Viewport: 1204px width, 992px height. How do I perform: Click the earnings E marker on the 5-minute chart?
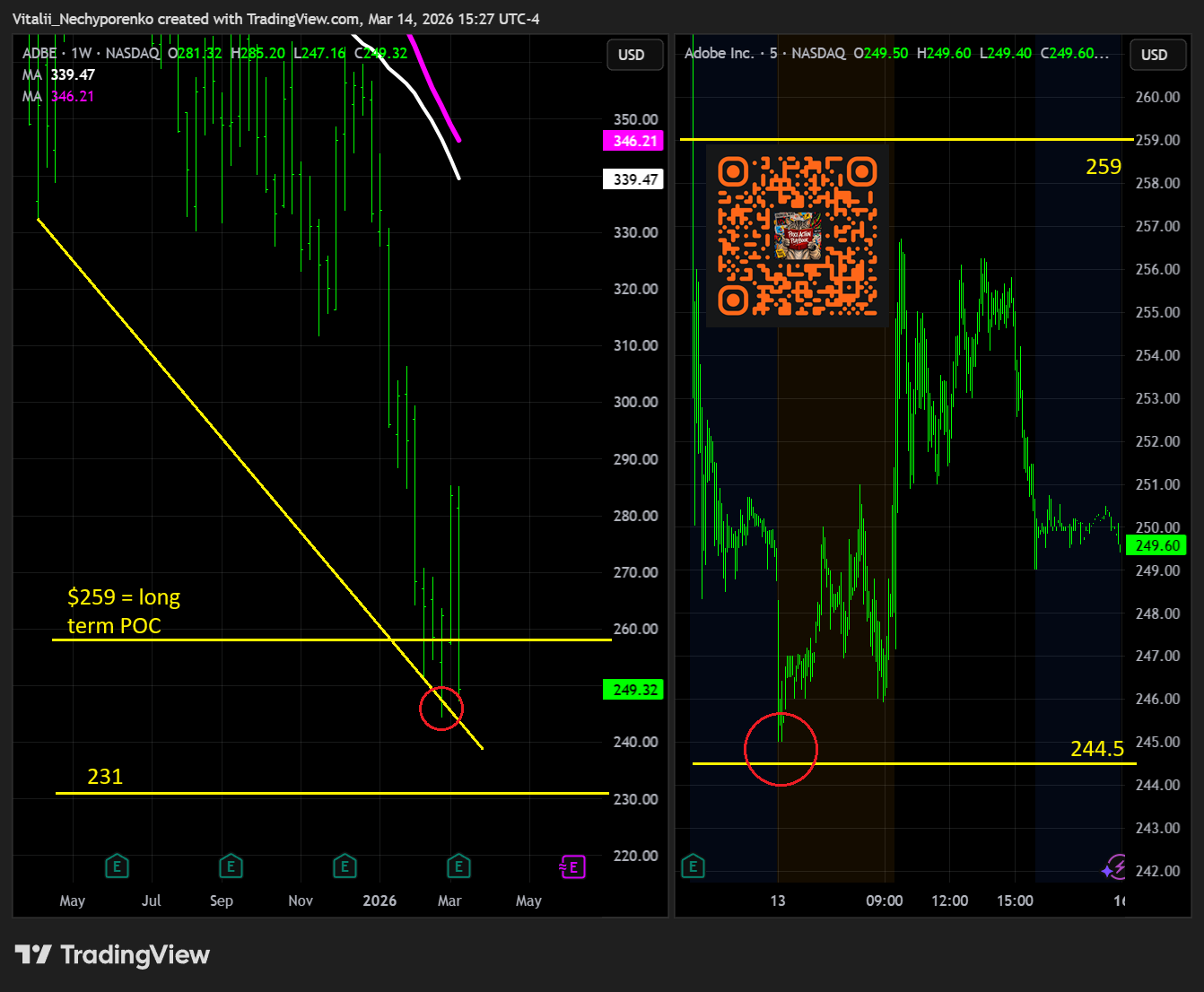tap(693, 866)
